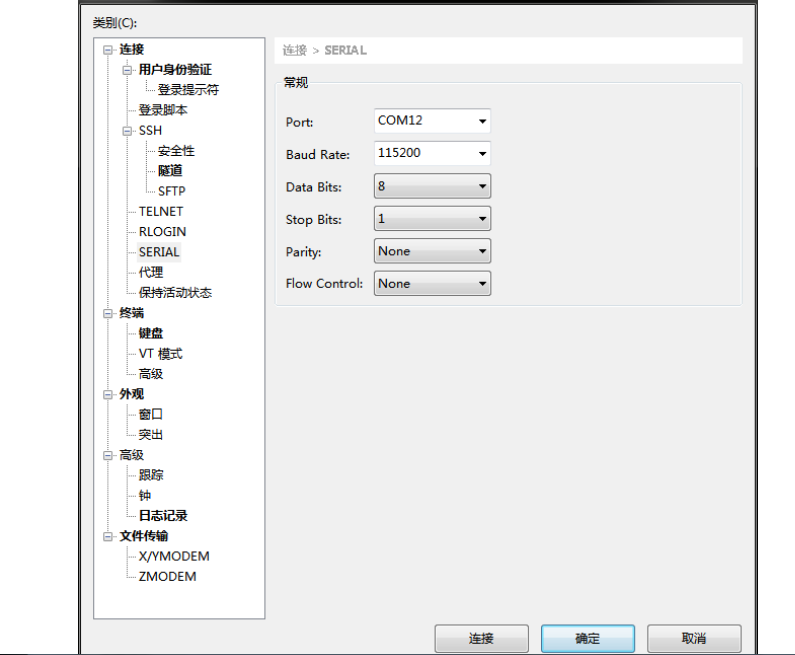This screenshot has width=795, height=655.
Task: Select RLOGIN tree item
Action: click(163, 232)
